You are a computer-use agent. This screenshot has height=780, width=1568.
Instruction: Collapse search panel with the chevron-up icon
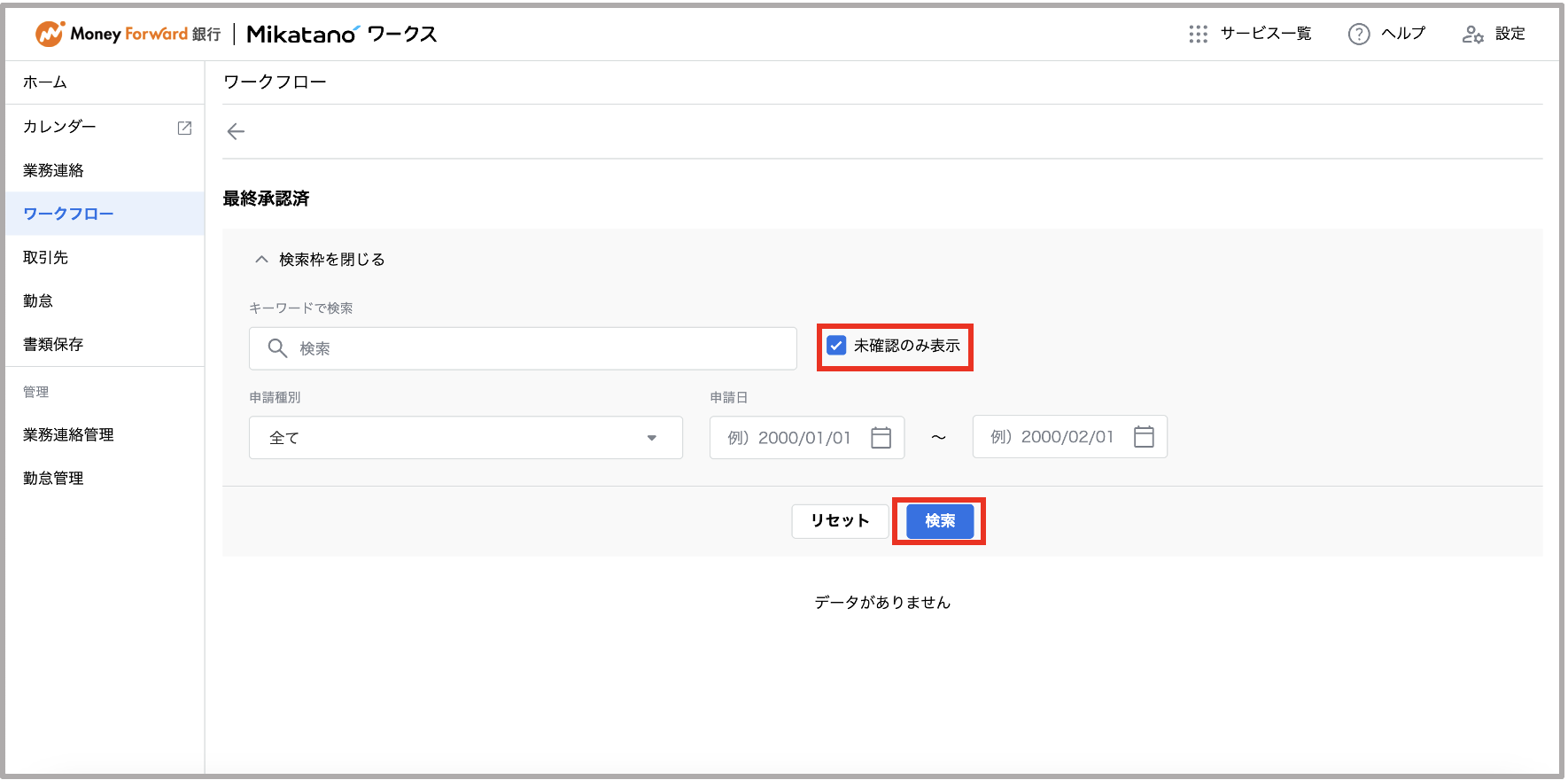pos(261,259)
